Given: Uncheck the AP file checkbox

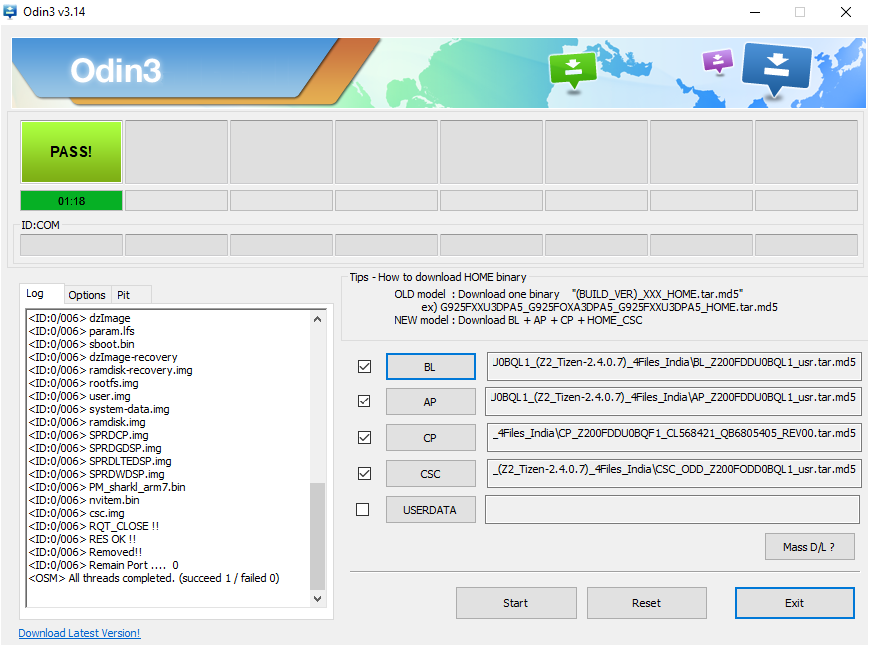Looking at the screenshot, I should point(364,401).
